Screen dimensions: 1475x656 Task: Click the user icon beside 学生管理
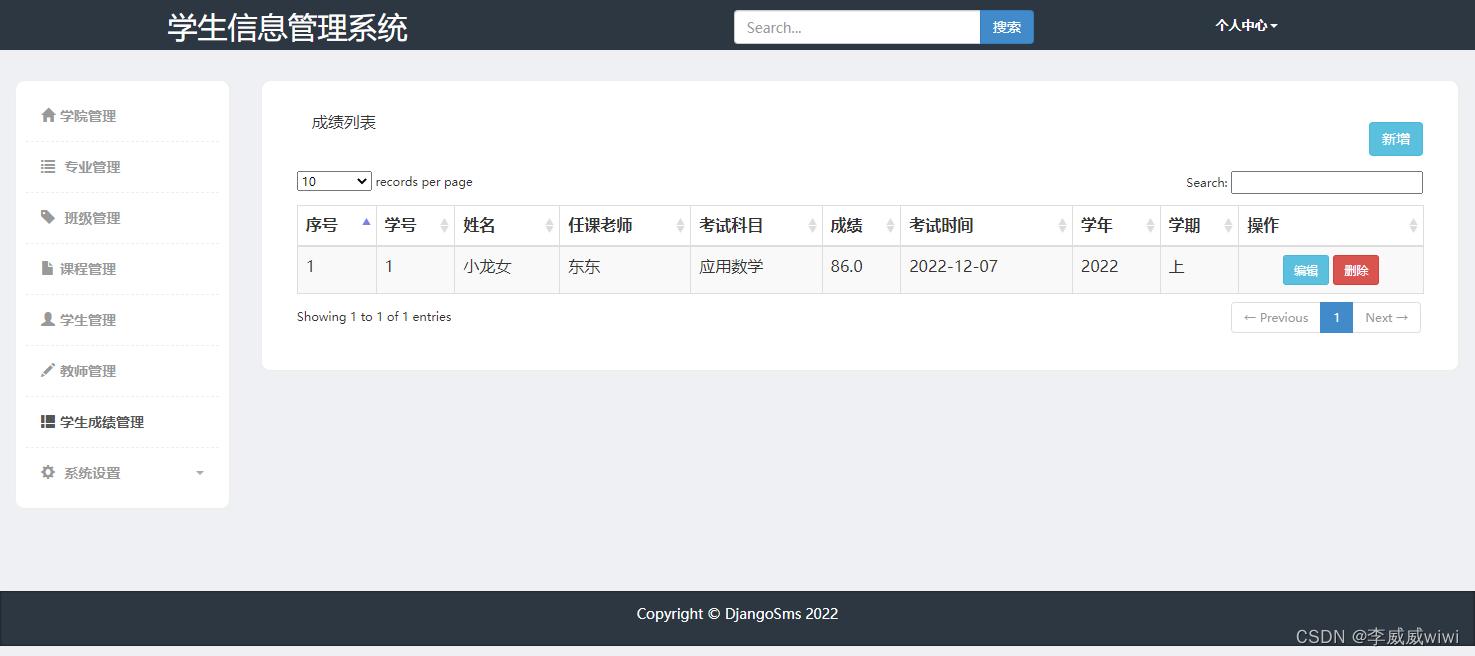coord(48,319)
